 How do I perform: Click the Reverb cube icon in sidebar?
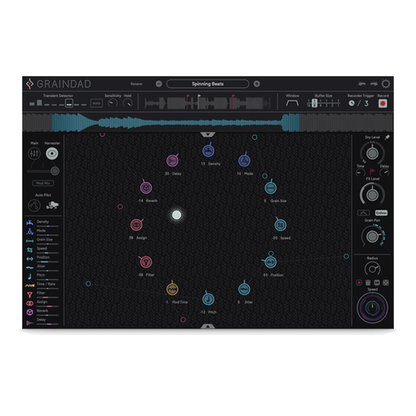[x=30, y=312]
